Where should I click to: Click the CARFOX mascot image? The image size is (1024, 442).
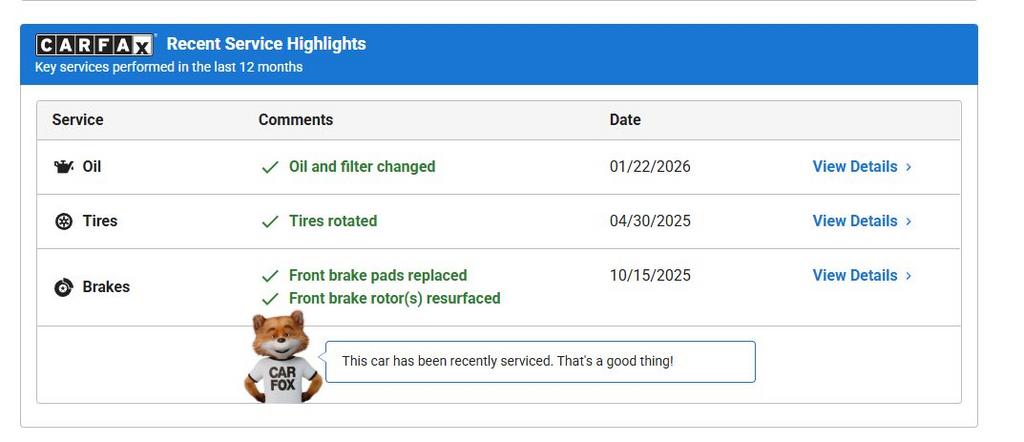pos(282,358)
